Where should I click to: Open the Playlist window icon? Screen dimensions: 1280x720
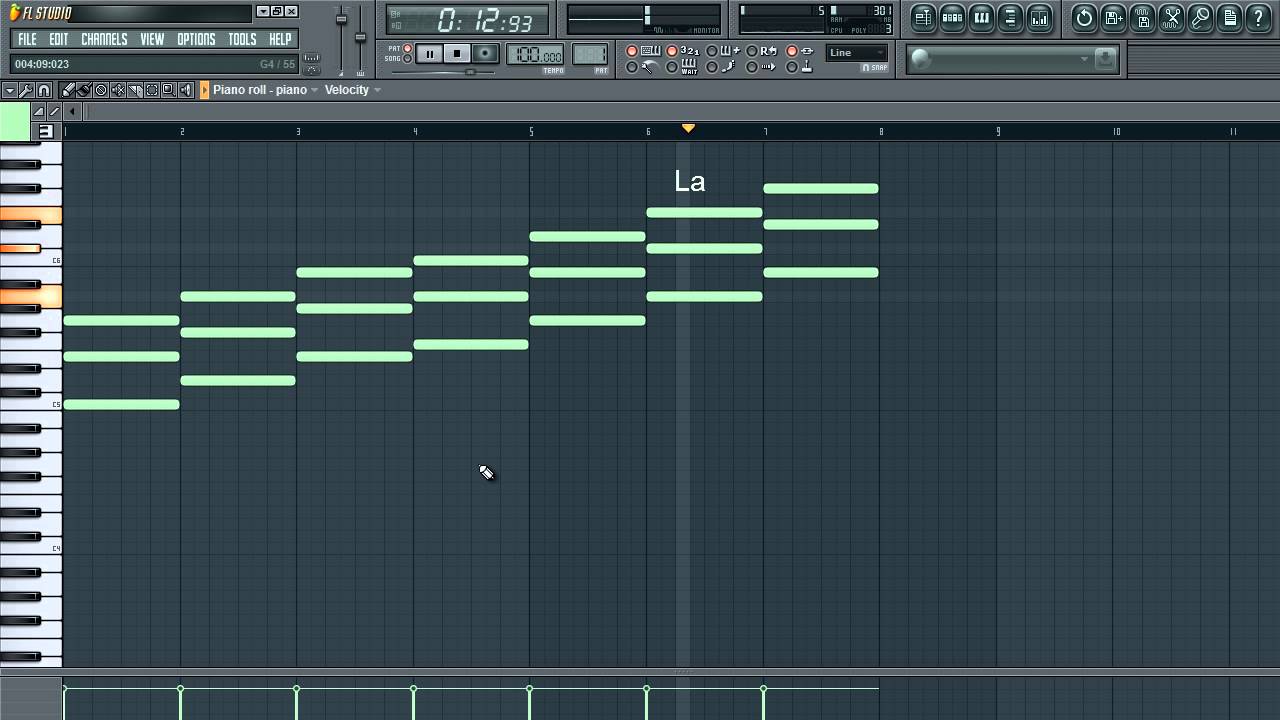coord(923,17)
